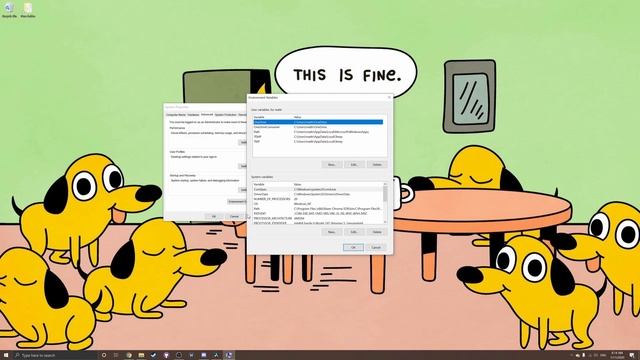Select the PATHEXT system variable row
The image size is (640, 360).
(x=317, y=213)
